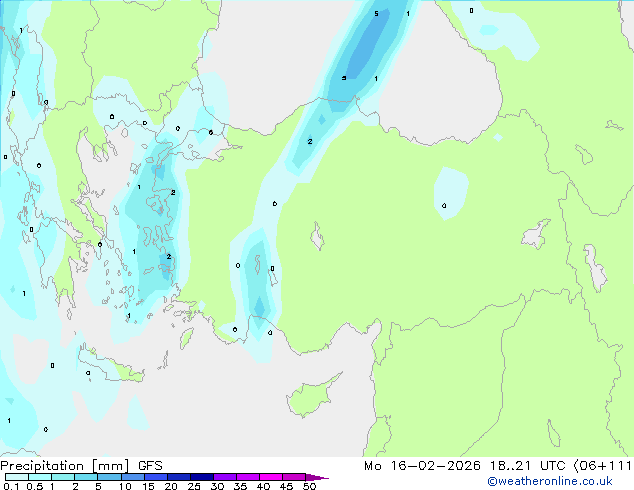Image resolution: width=634 pixels, height=490 pixels.
Task: Click the "10" legend scale label
Action: tap(125, 486)
